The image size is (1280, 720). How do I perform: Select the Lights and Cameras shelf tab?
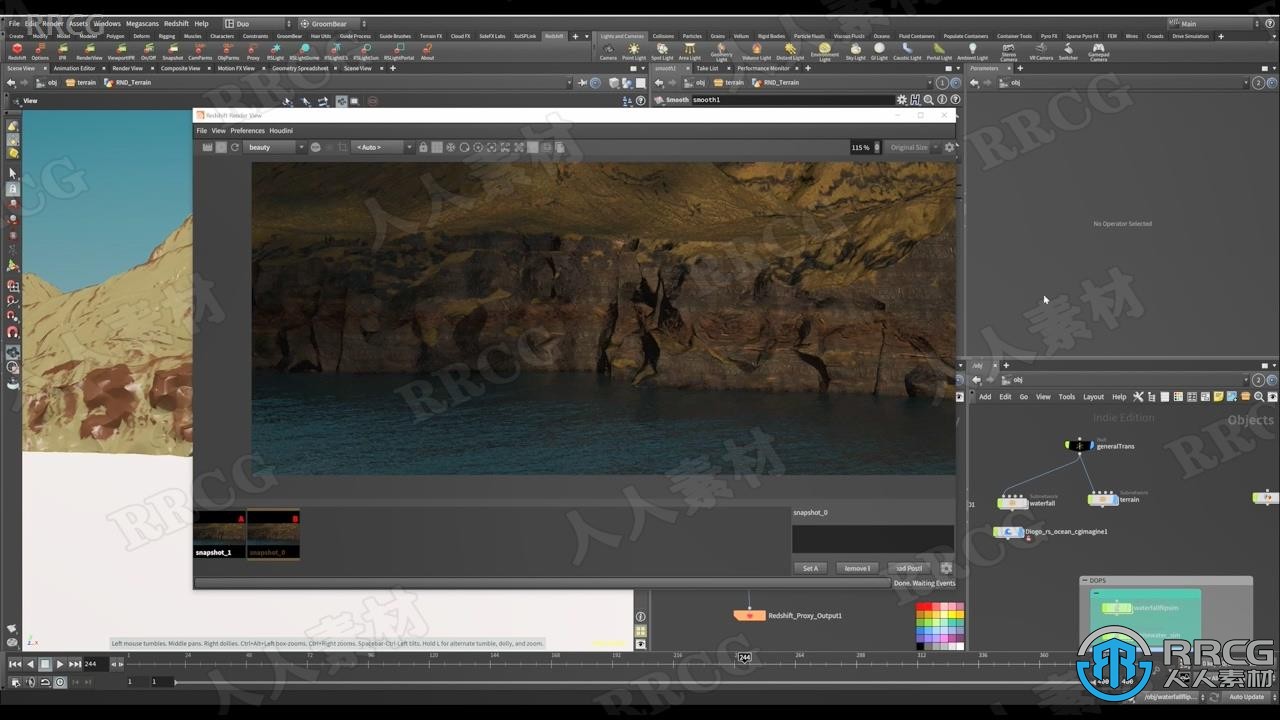tap(622, 36)
